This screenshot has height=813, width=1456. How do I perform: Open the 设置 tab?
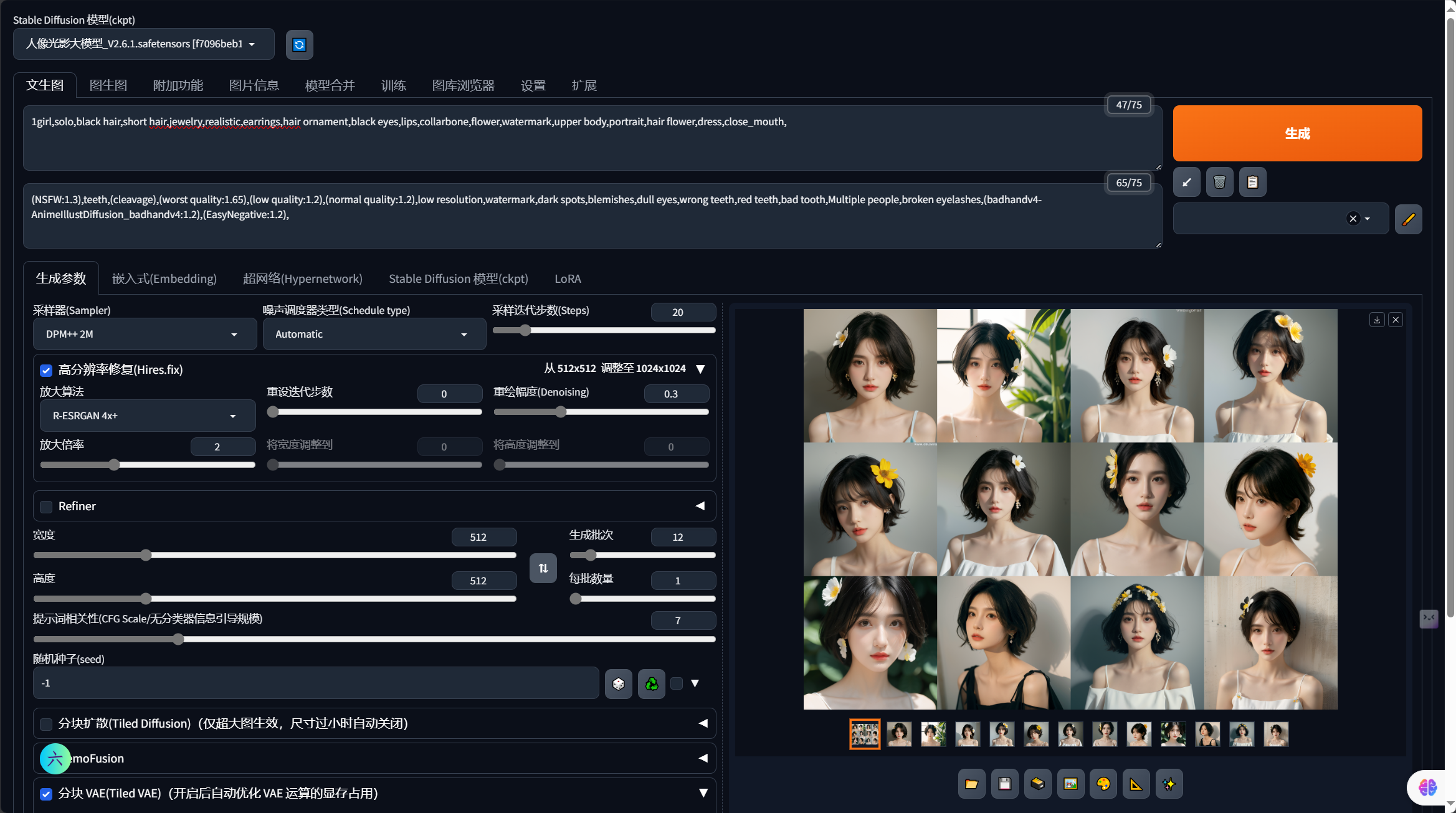pos(533,85)
